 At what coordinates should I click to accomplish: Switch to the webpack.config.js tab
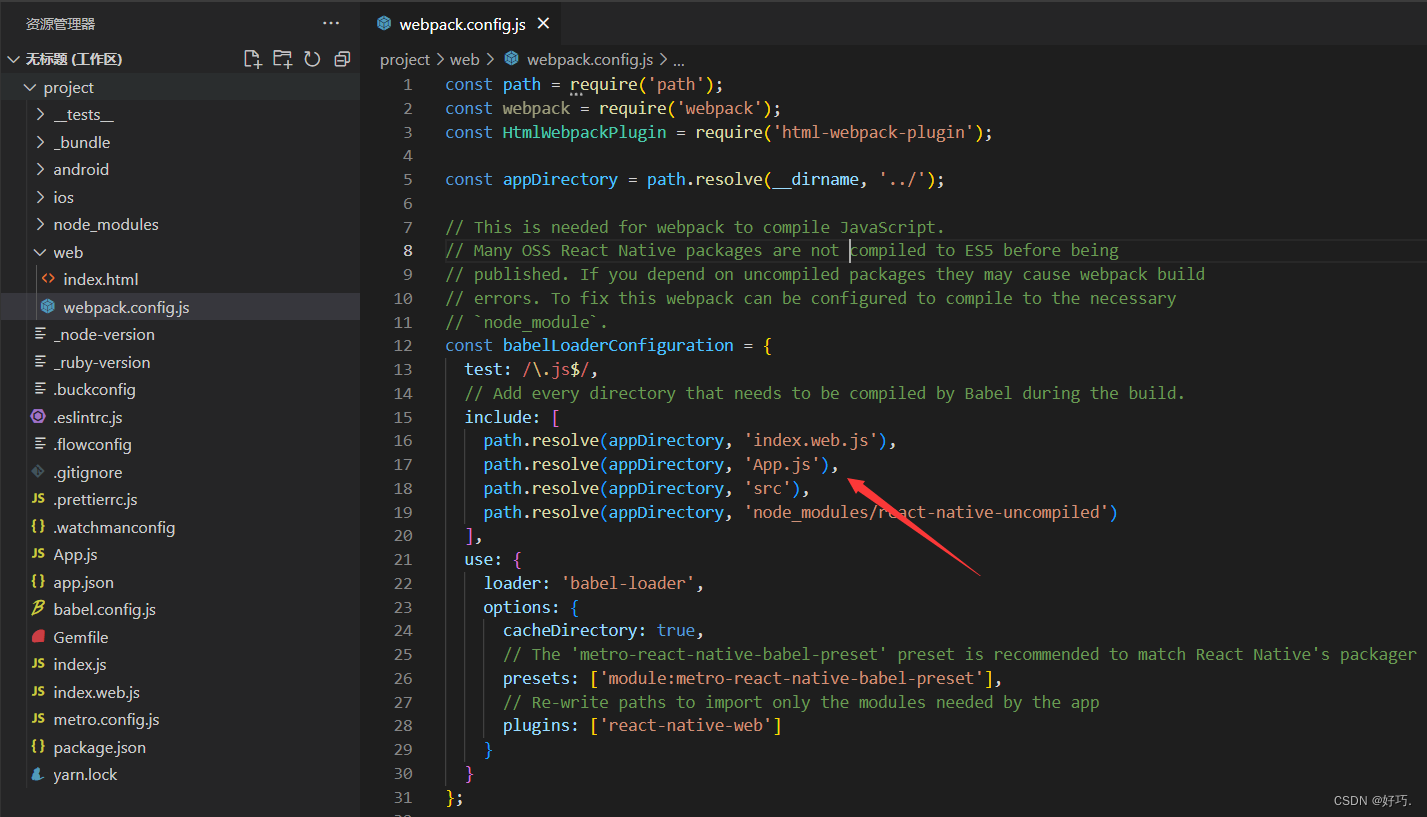[461, 24]
